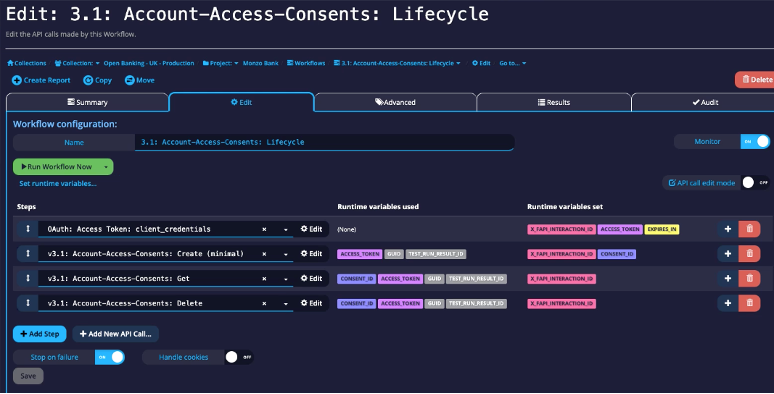Expand dropdown for Consents Get step

[285, 279]
